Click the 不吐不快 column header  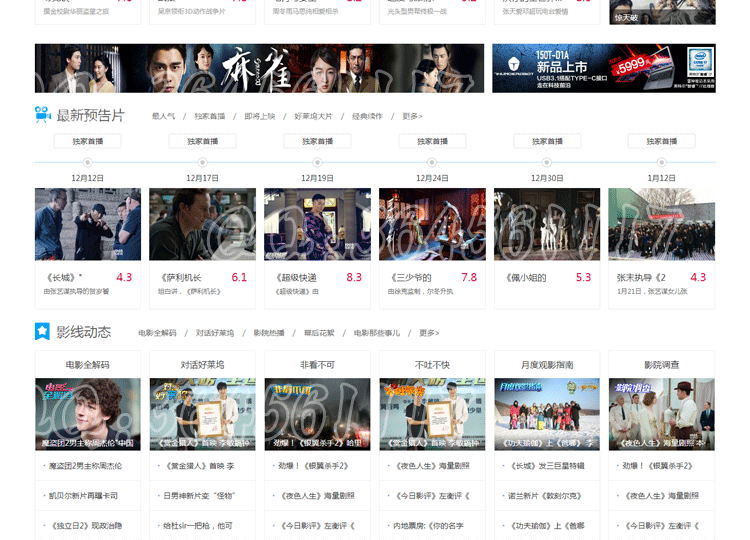(432, 364)
